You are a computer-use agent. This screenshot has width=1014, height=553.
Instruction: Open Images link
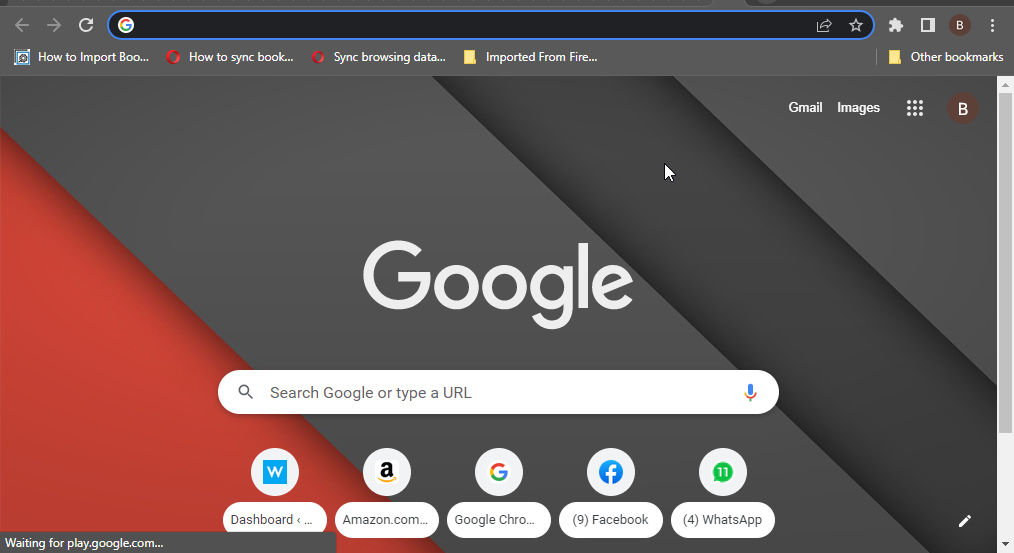click(858, 107)
